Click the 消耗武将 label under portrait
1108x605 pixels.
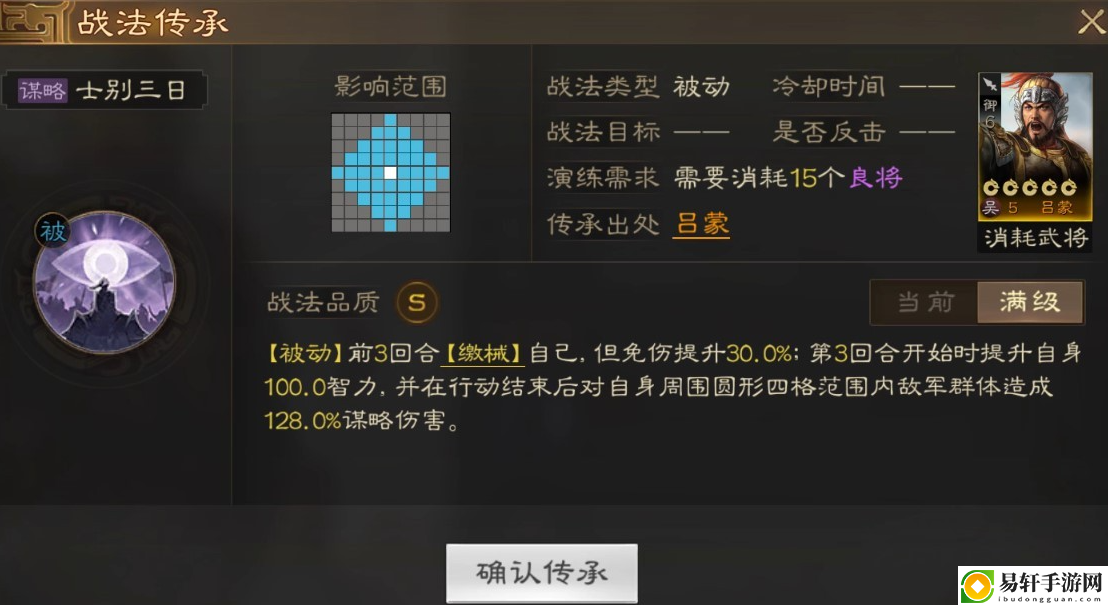pos(1035,237)
